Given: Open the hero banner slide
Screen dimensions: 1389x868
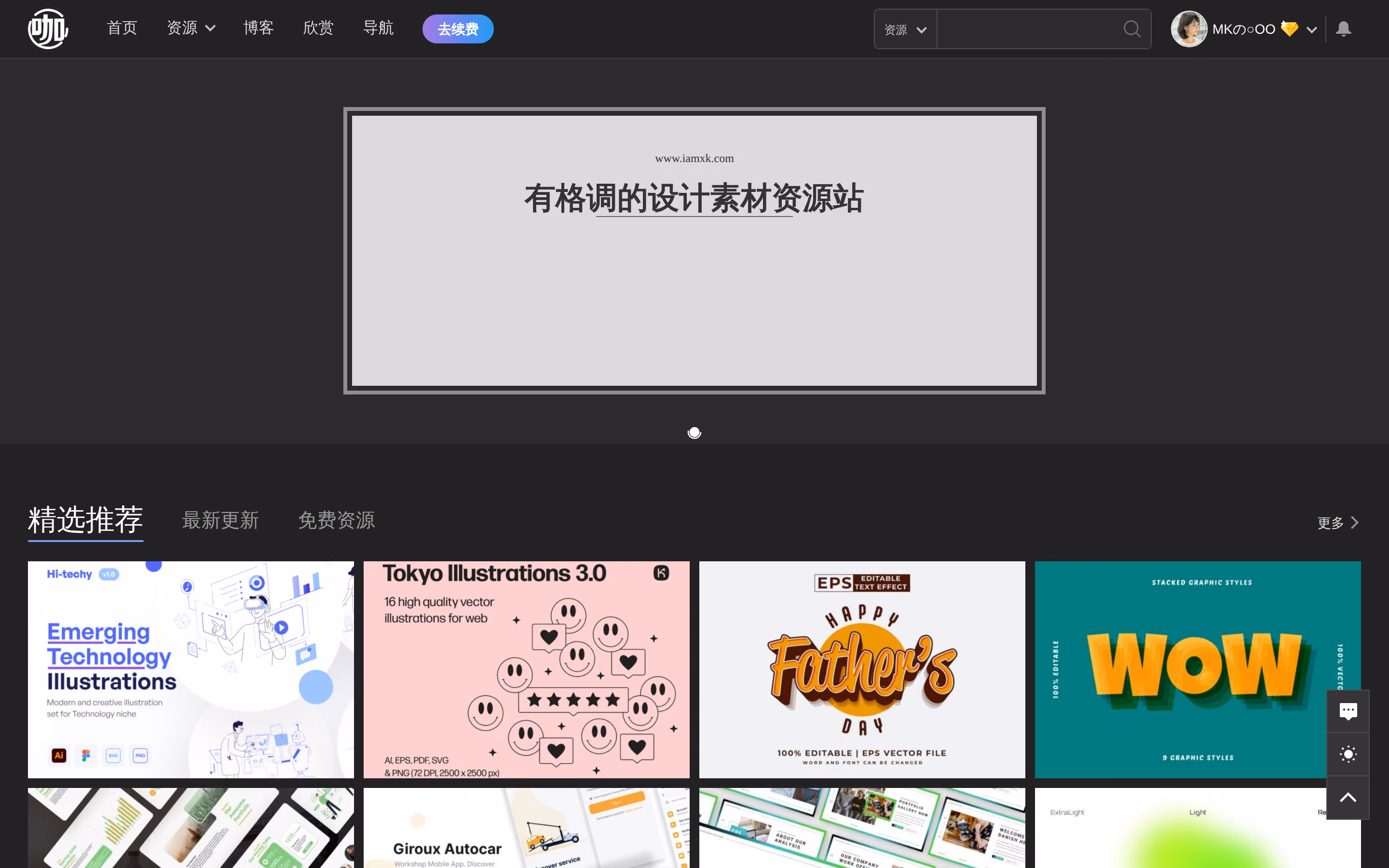Looking at the screenshot, I should click(x=694, y=251).
